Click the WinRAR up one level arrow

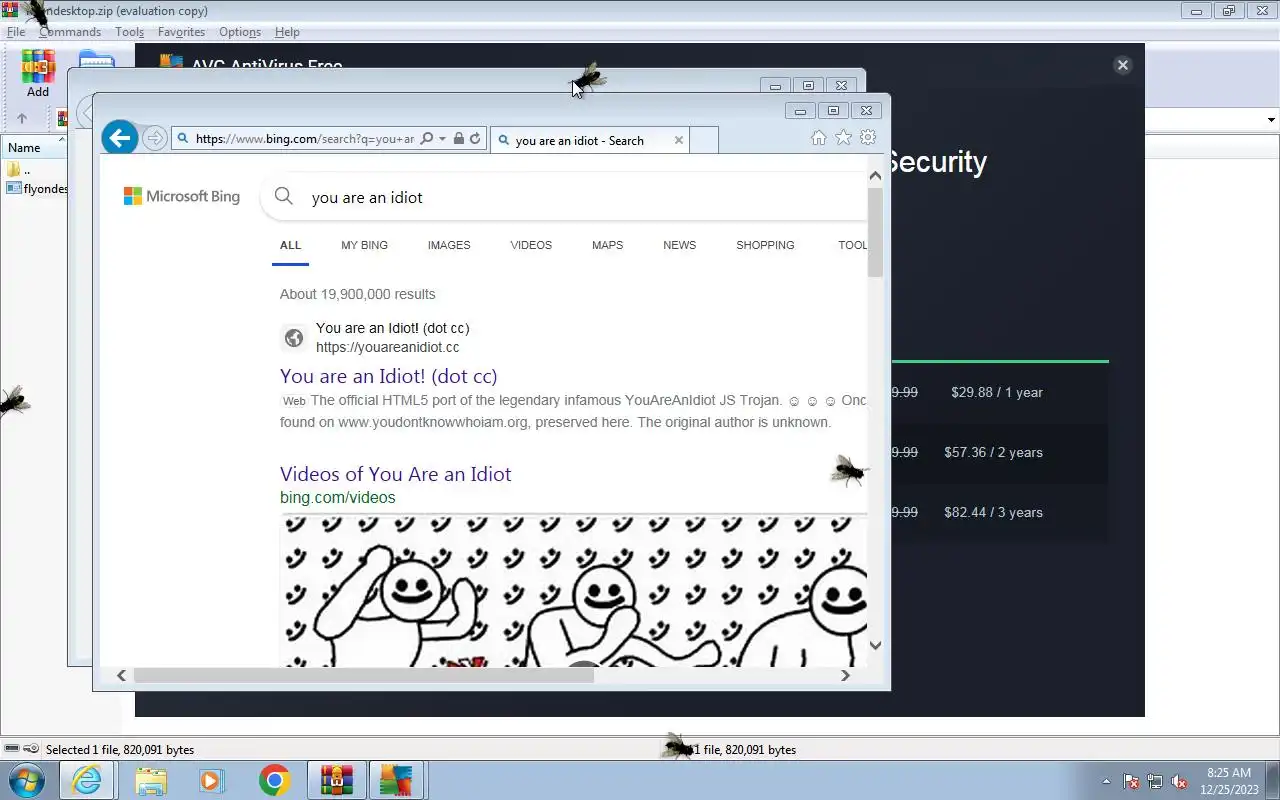pos(22,118)
